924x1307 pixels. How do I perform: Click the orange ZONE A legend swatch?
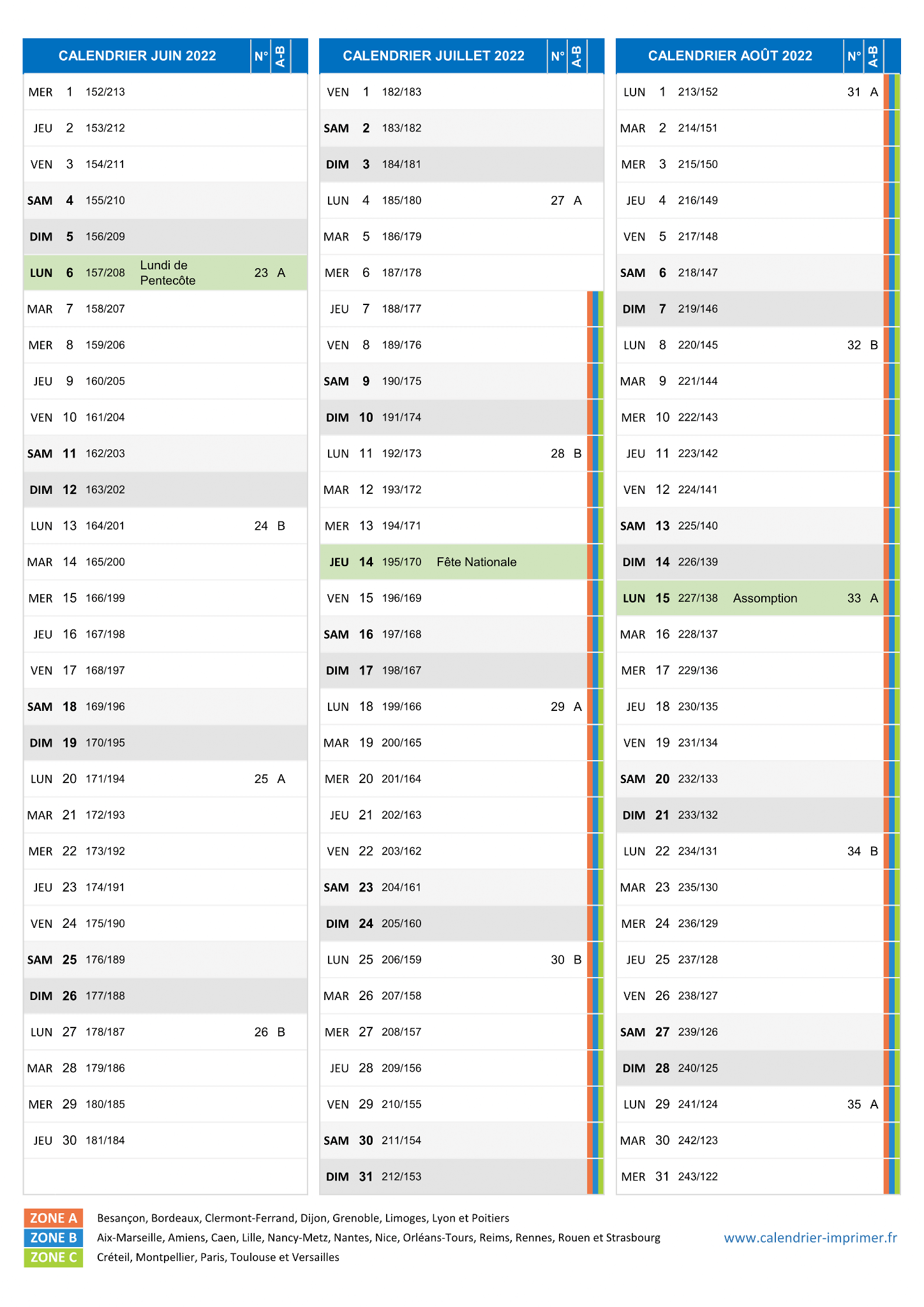[x=54, y=1218]
